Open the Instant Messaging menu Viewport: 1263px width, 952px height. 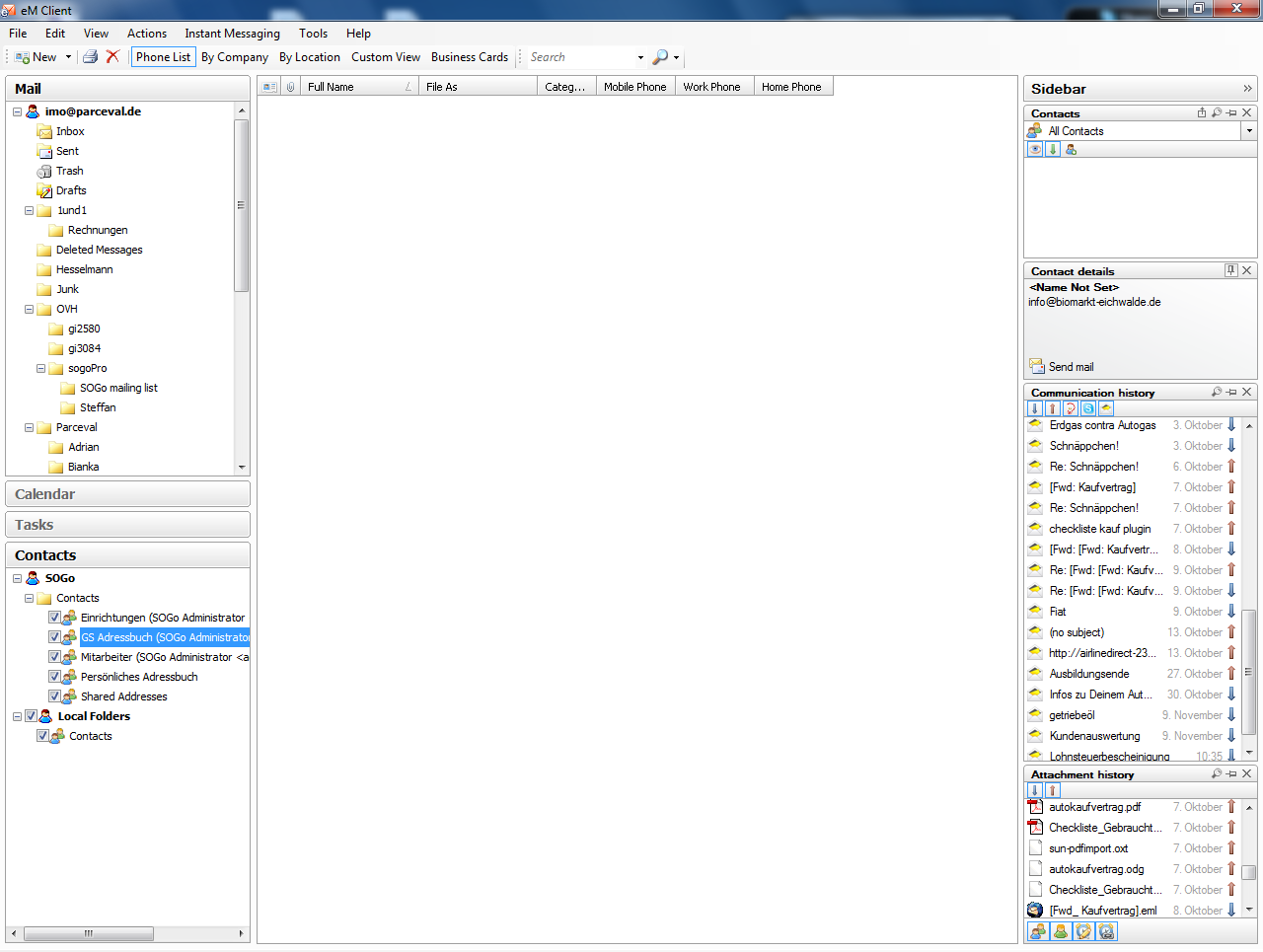[x=232, y=34]
